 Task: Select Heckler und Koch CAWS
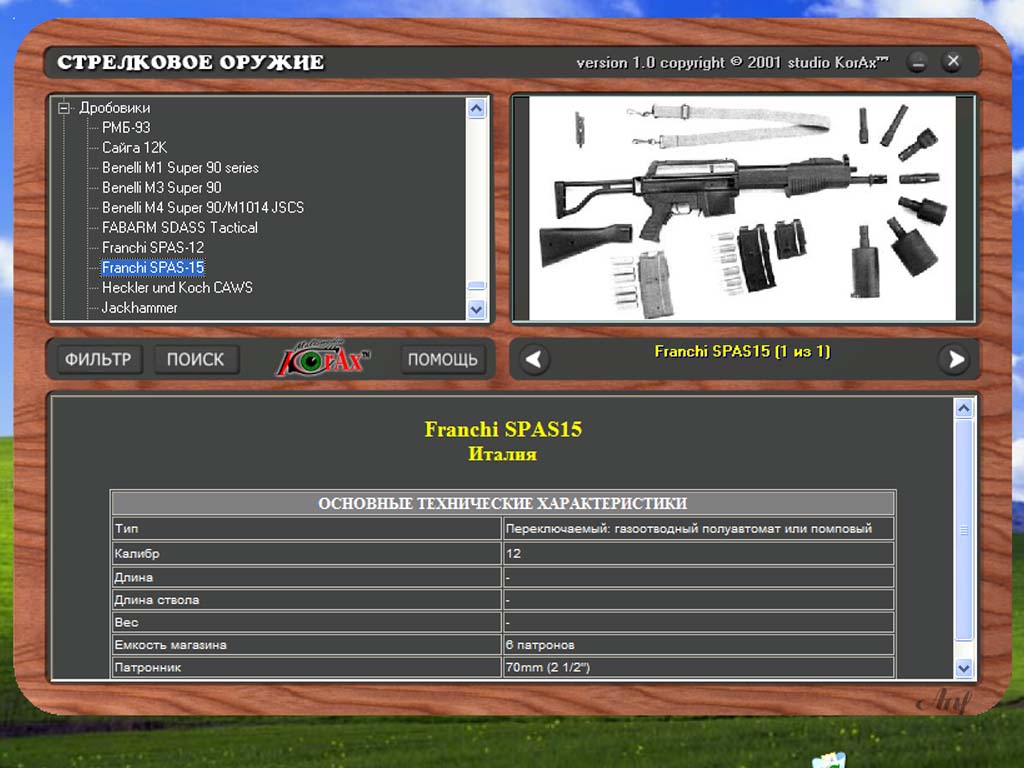point(178,287)
